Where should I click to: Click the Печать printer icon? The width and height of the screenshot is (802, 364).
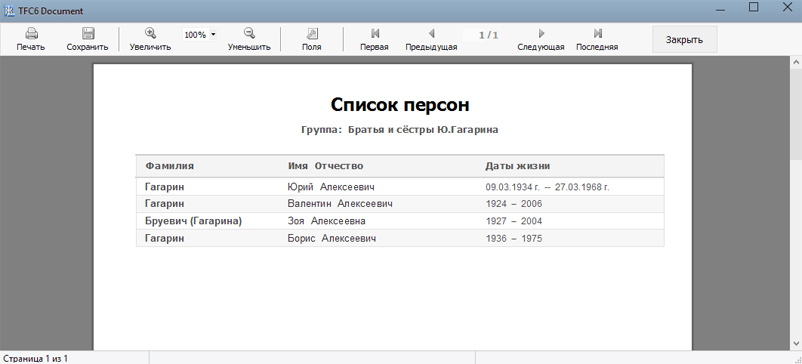pyautogui.click(x=31, y=34)
